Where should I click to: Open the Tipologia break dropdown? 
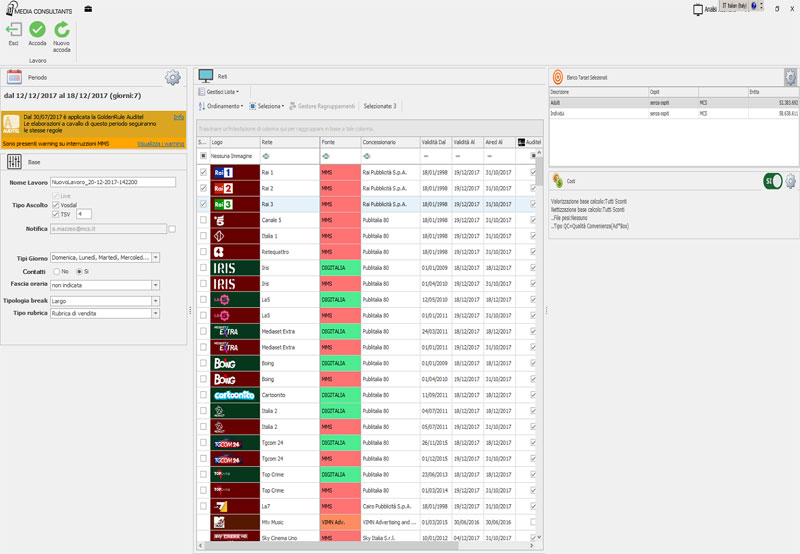tap(156, 299)
